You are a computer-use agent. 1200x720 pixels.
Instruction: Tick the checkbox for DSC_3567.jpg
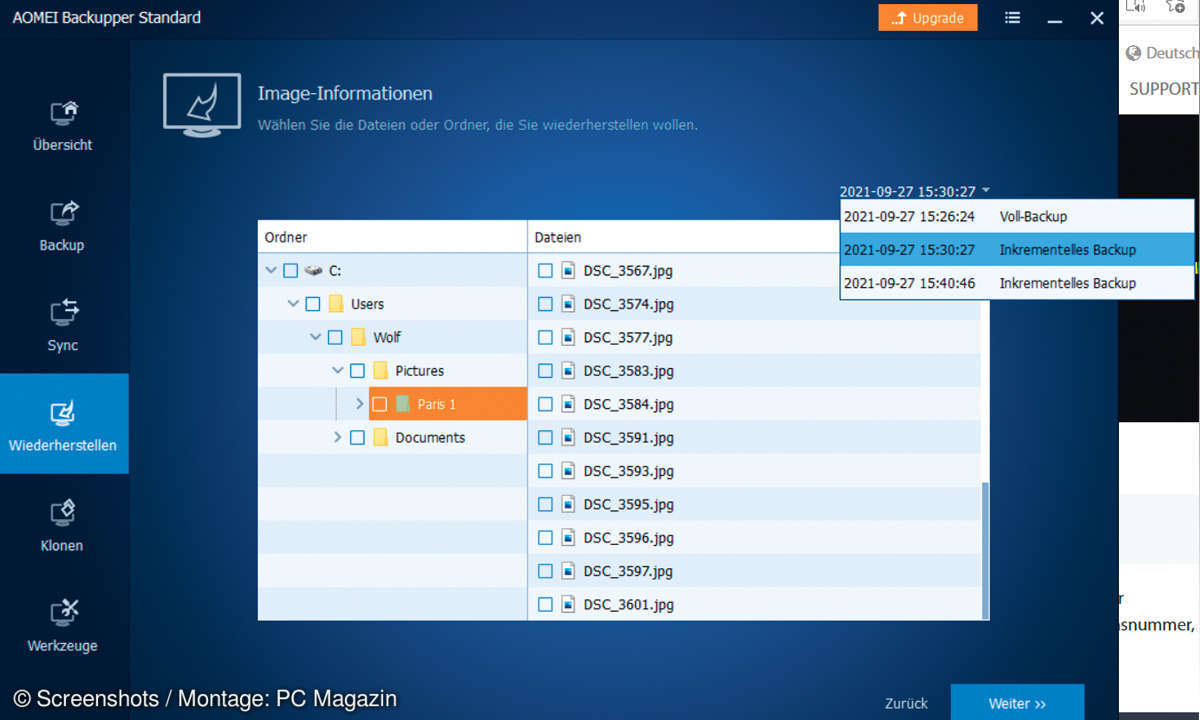pyautogui.click(x=545, y=270)
